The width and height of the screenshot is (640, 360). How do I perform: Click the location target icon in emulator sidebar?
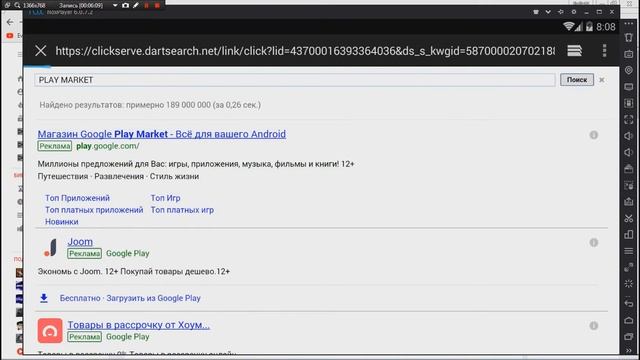629,70
